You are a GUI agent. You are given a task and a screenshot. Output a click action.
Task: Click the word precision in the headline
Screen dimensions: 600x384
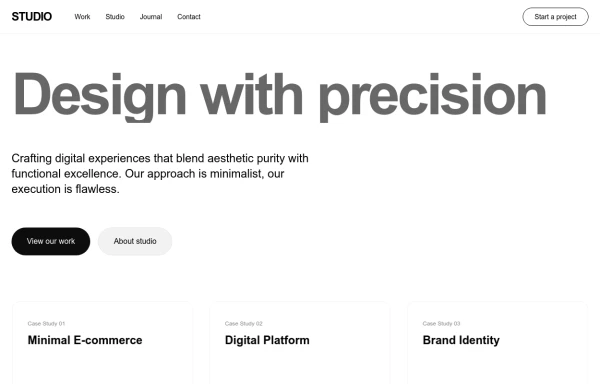(x=433, y=97)
